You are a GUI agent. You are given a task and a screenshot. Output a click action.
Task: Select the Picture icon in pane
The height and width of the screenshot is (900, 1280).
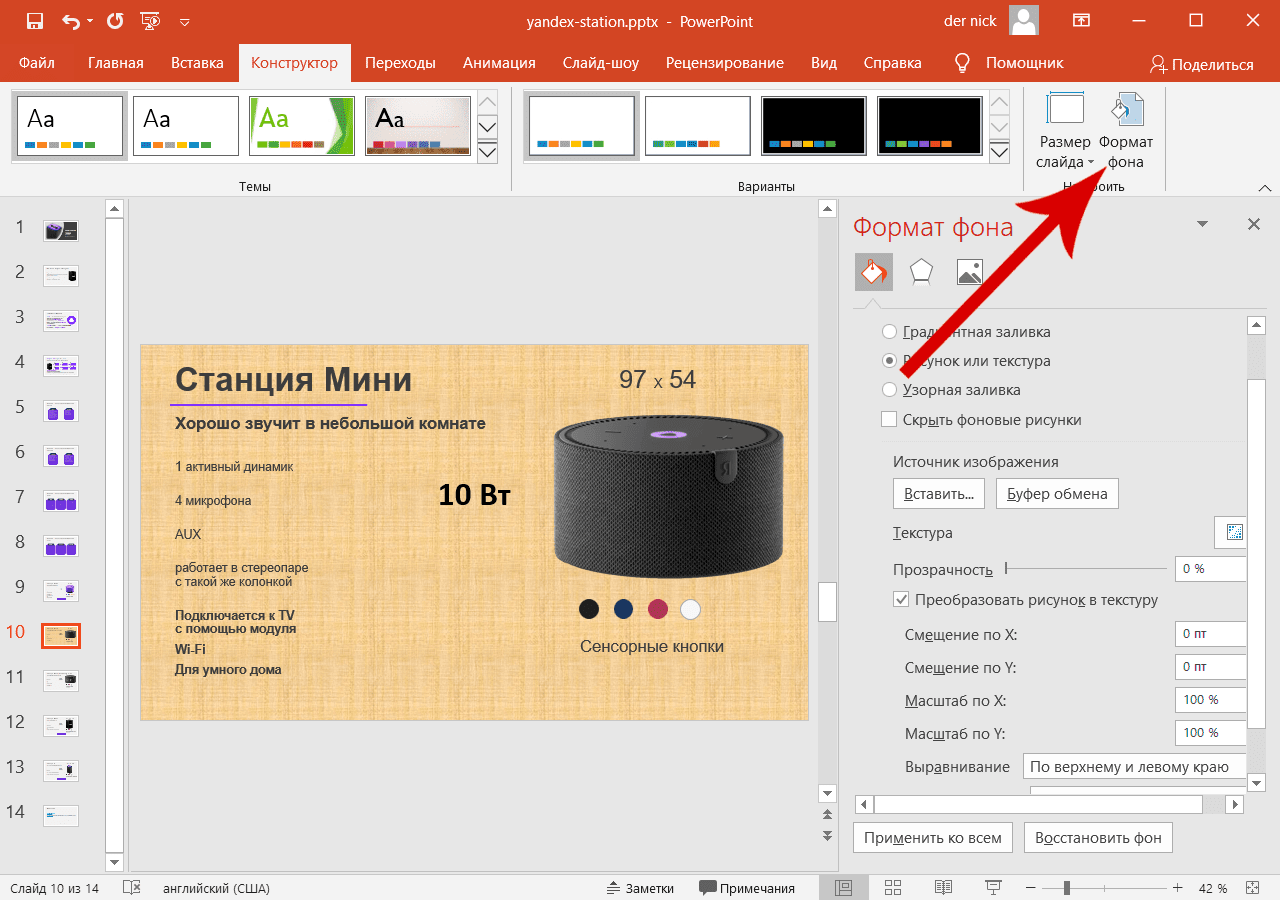pyautogui.click(x=969, y=272)
